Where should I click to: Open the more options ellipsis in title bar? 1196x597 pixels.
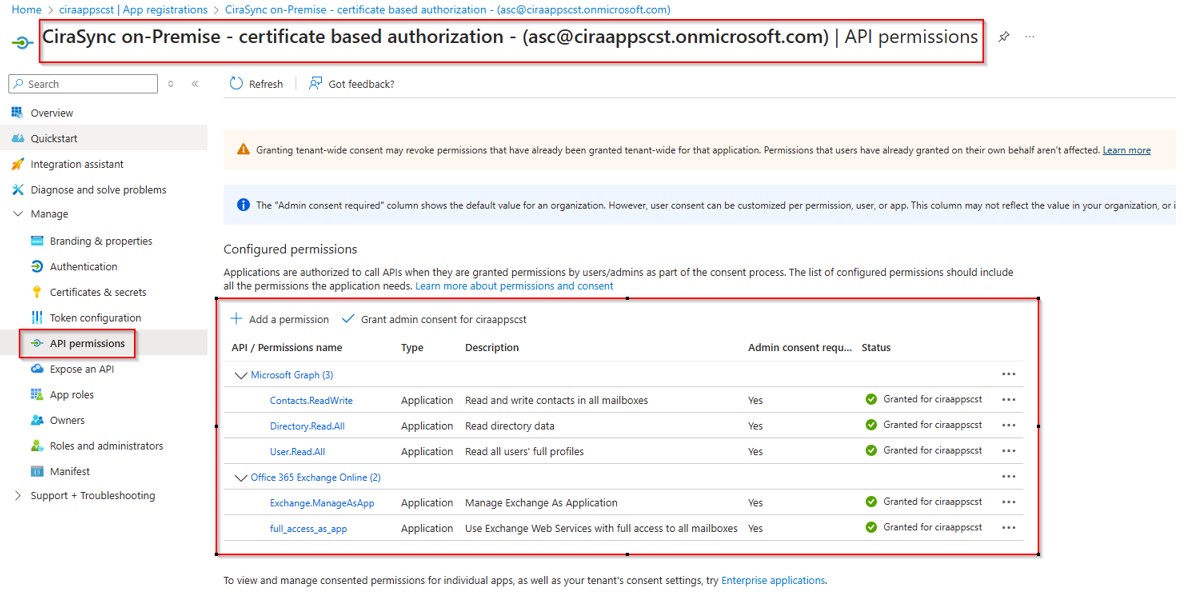(x=1030, y=37)
